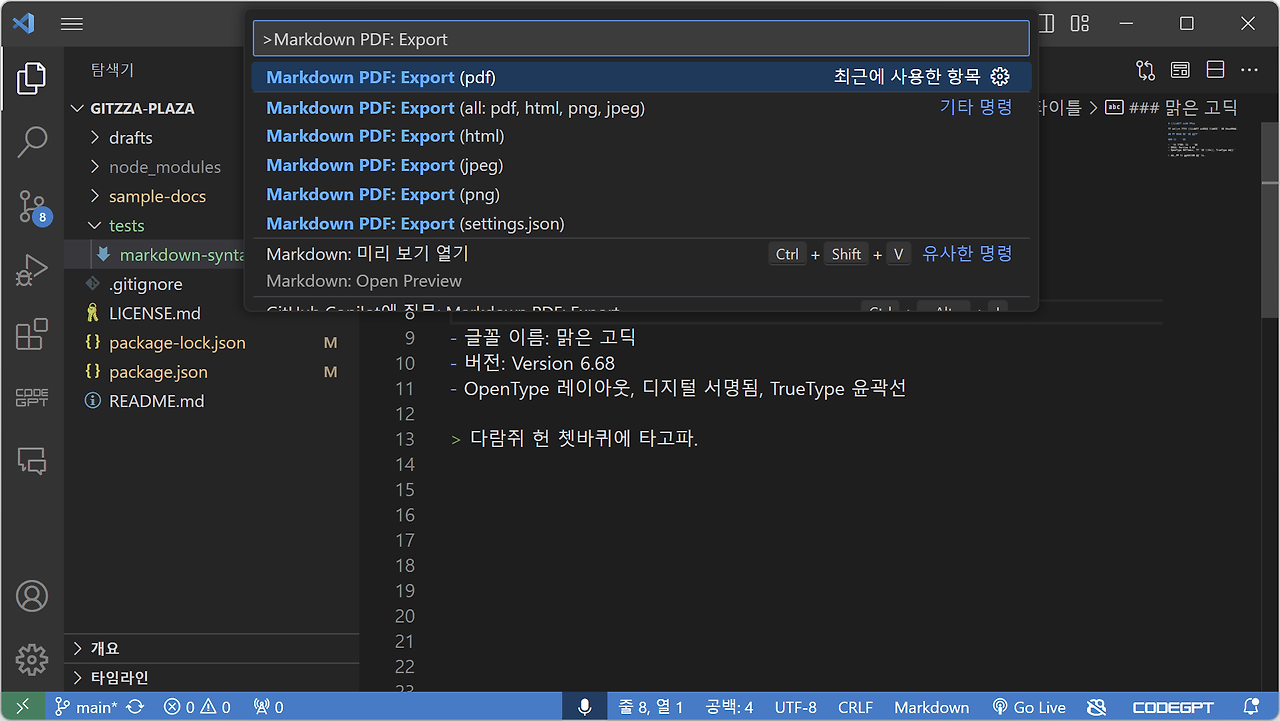Go to line via 줄 8, 열 1 indicator

[651, 707]
